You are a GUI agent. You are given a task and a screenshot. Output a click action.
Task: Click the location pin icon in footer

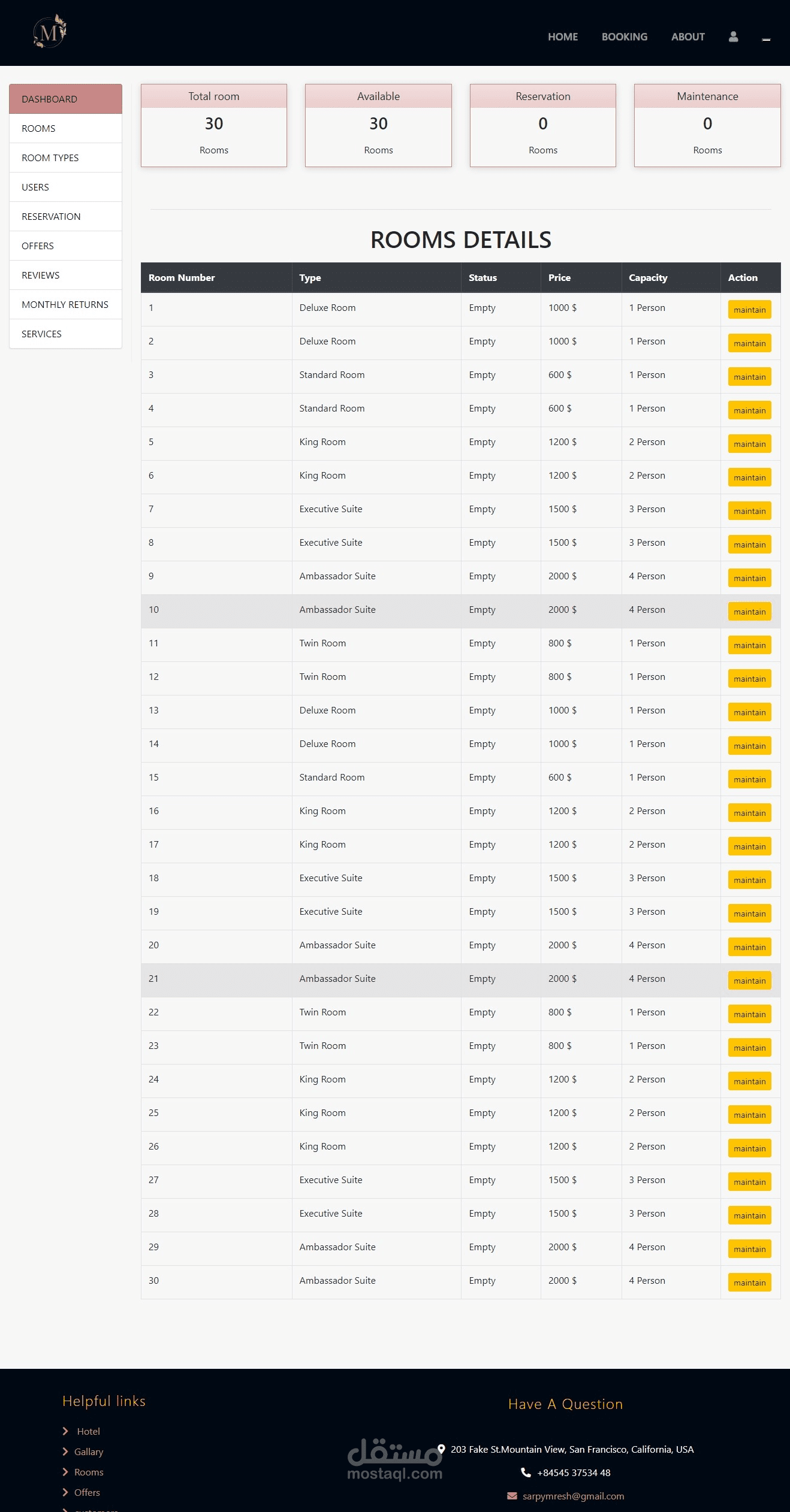coord(441,1449)
